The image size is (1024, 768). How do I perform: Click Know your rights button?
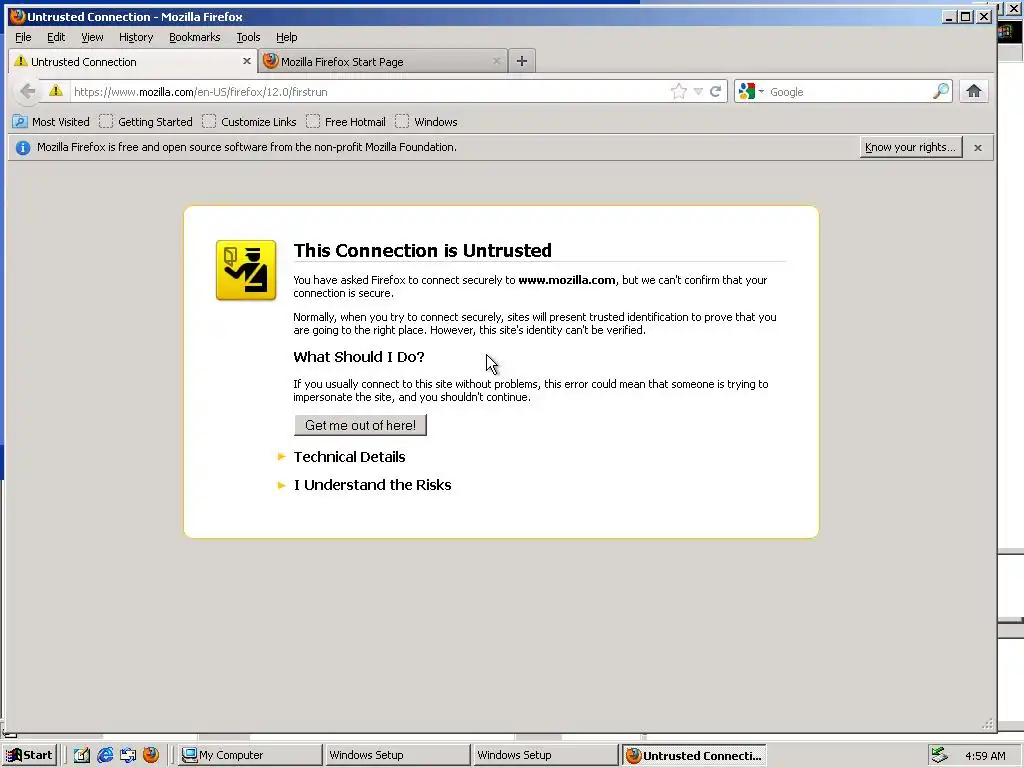[x=911, y=148]
